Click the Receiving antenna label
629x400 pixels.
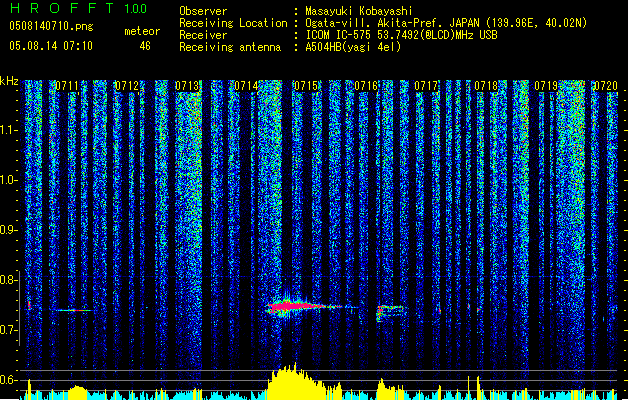230,47
